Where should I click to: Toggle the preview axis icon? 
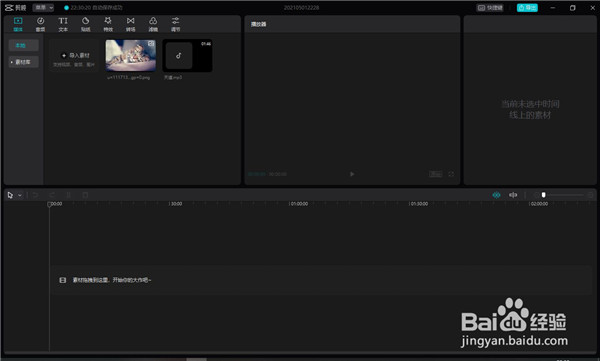tap(513, 195)
